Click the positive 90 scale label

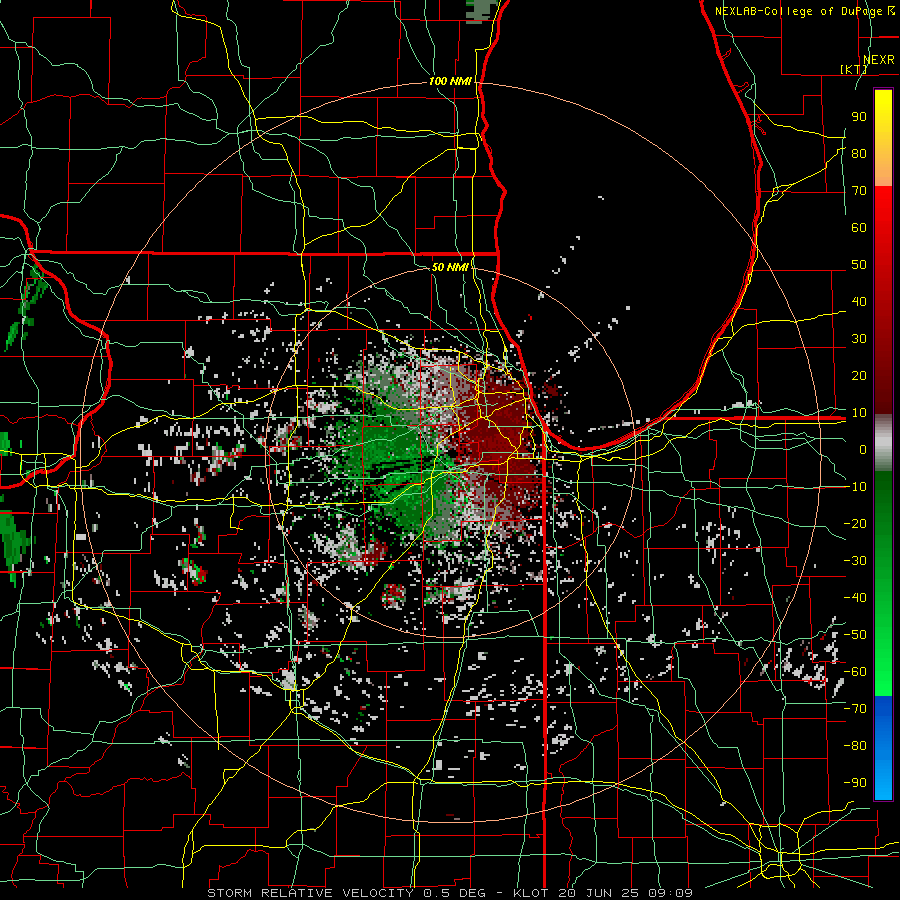click(x=859, y=117)
